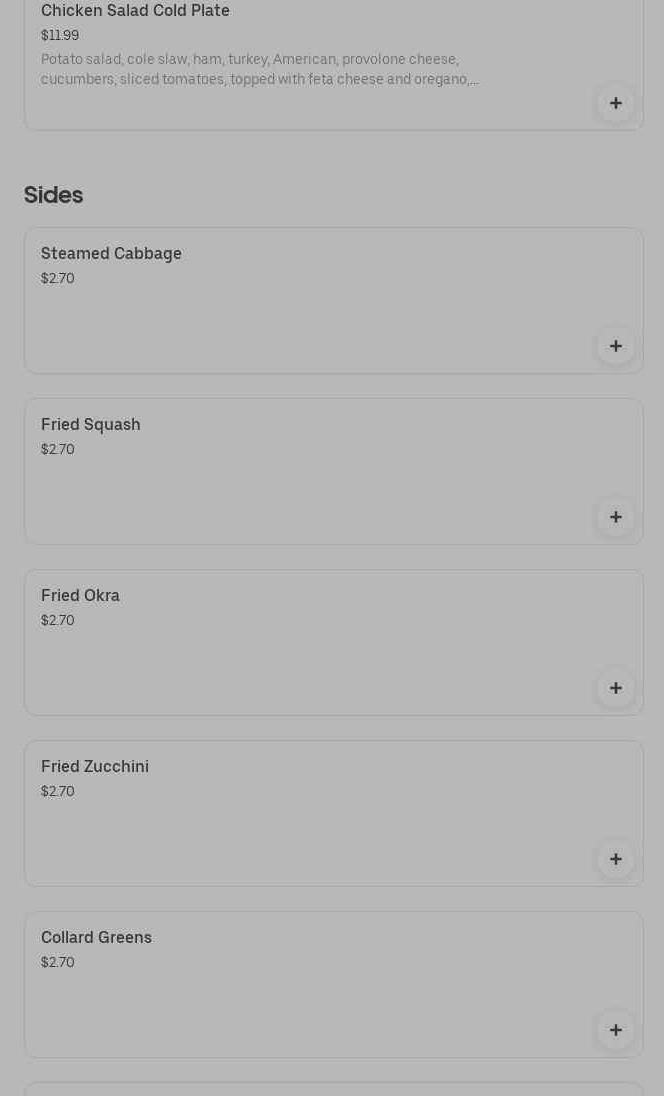
Task: Open the Fried Zucchini item title
Action: pos(95,767)
